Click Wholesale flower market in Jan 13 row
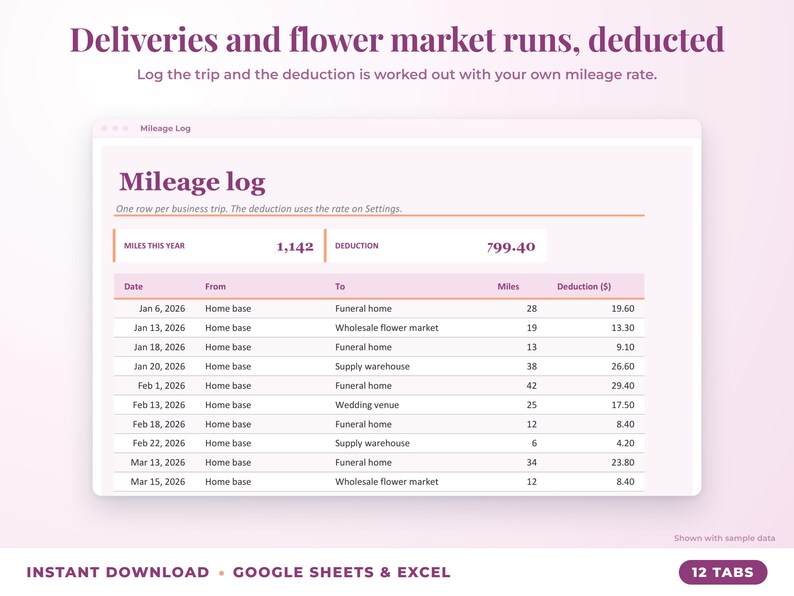The width and height of the screenshot is (794, 596). pos(386,328)
